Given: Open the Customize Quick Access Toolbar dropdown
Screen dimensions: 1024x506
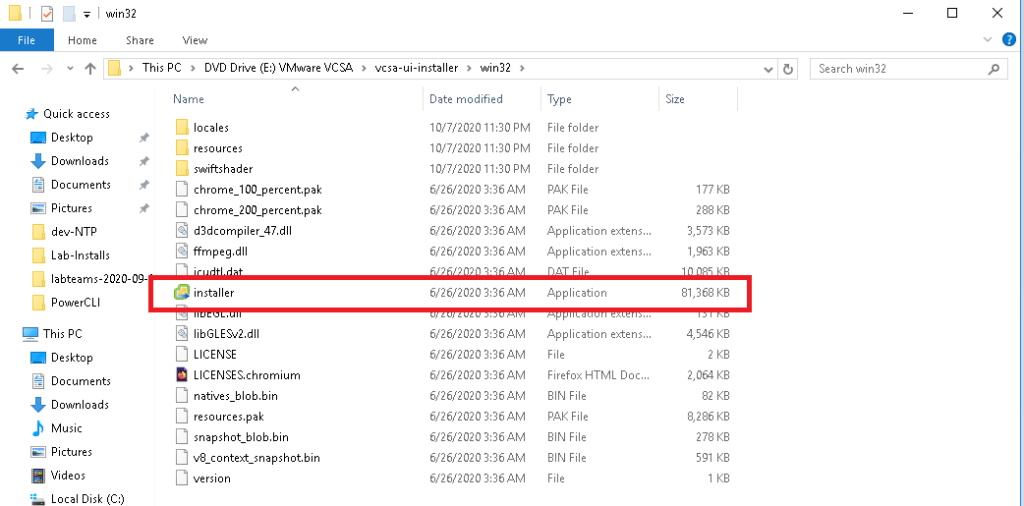Looking at the screenshot, I should pos(87,14).
